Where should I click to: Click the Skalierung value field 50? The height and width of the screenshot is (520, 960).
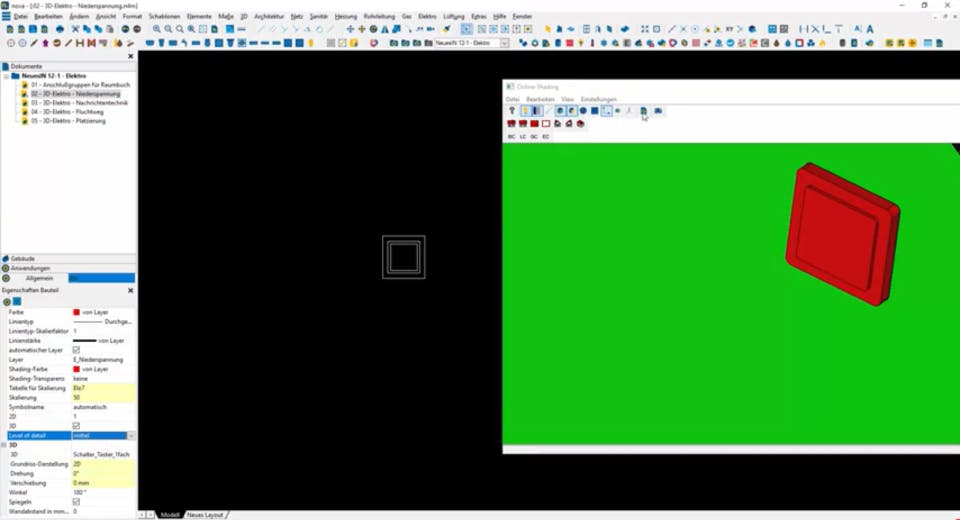tap(103, 398)
